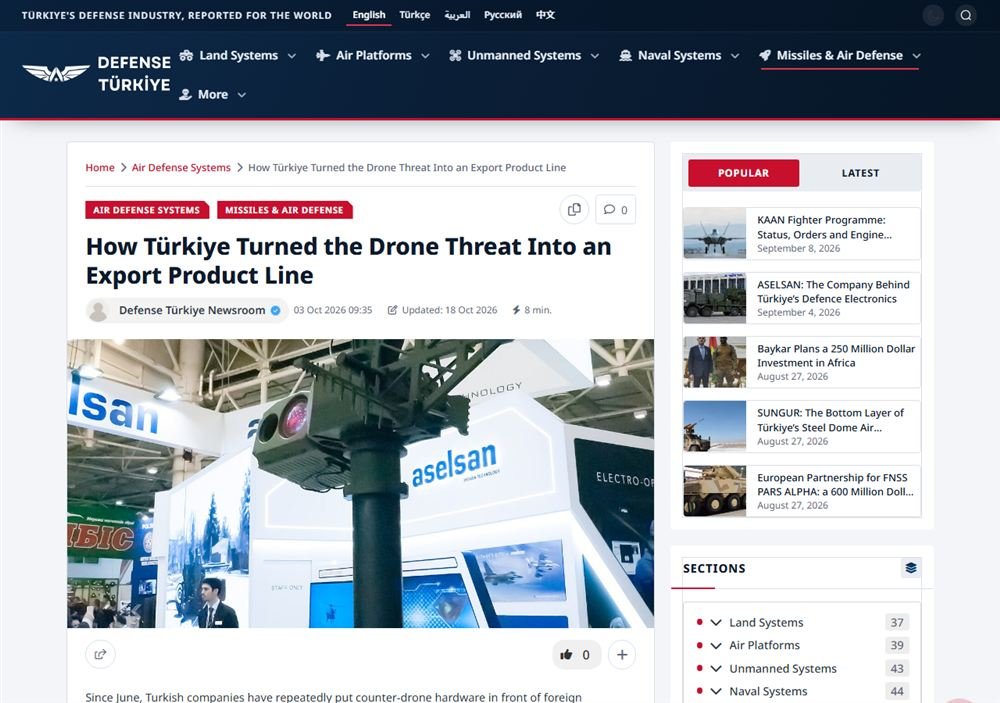Click the share icon below article image
Image resolution: width=1000 pixels, height=703 pixels.
(100, 654)
